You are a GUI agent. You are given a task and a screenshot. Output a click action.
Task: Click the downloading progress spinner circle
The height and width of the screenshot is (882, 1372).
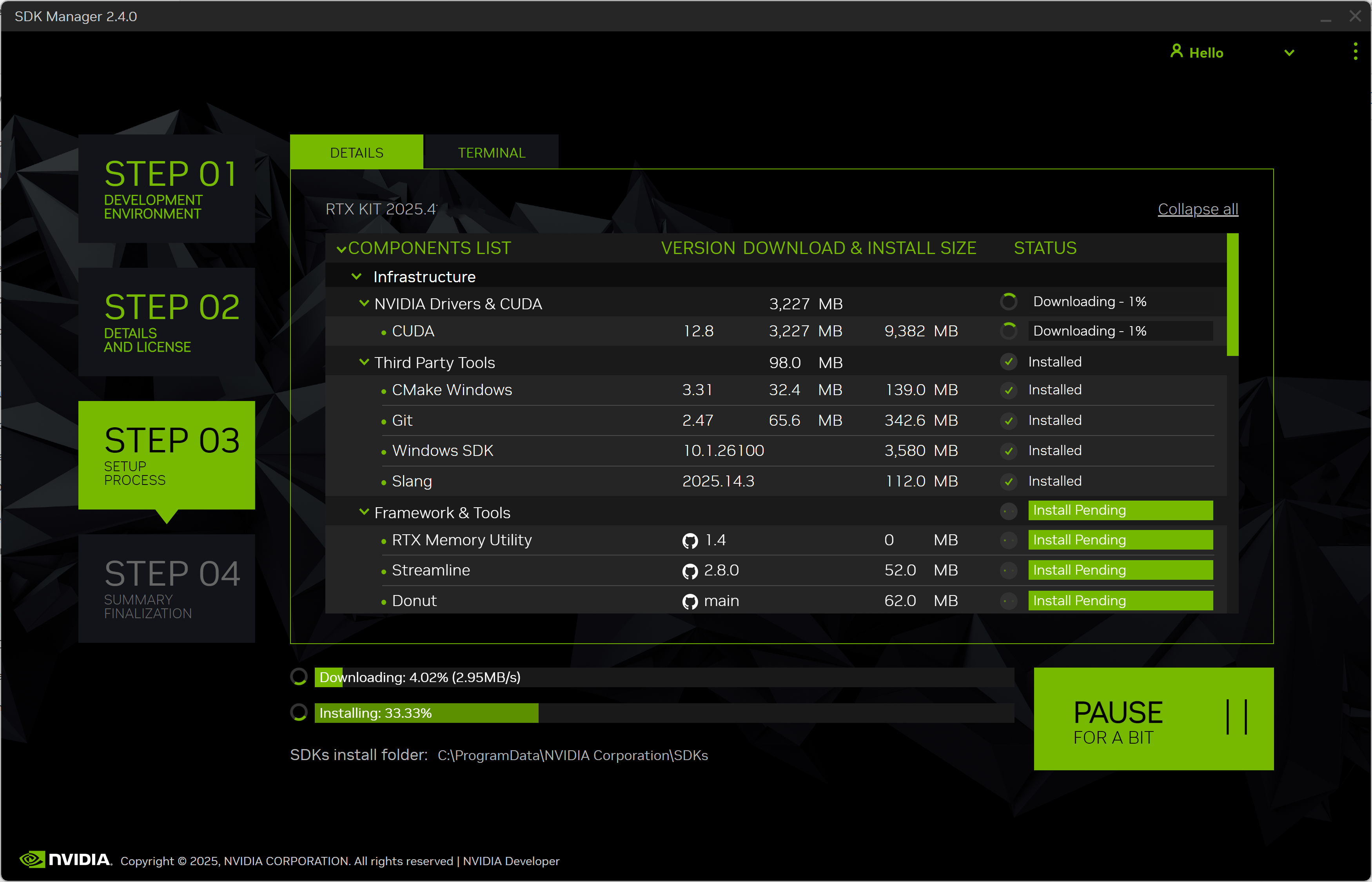[299, 677]
